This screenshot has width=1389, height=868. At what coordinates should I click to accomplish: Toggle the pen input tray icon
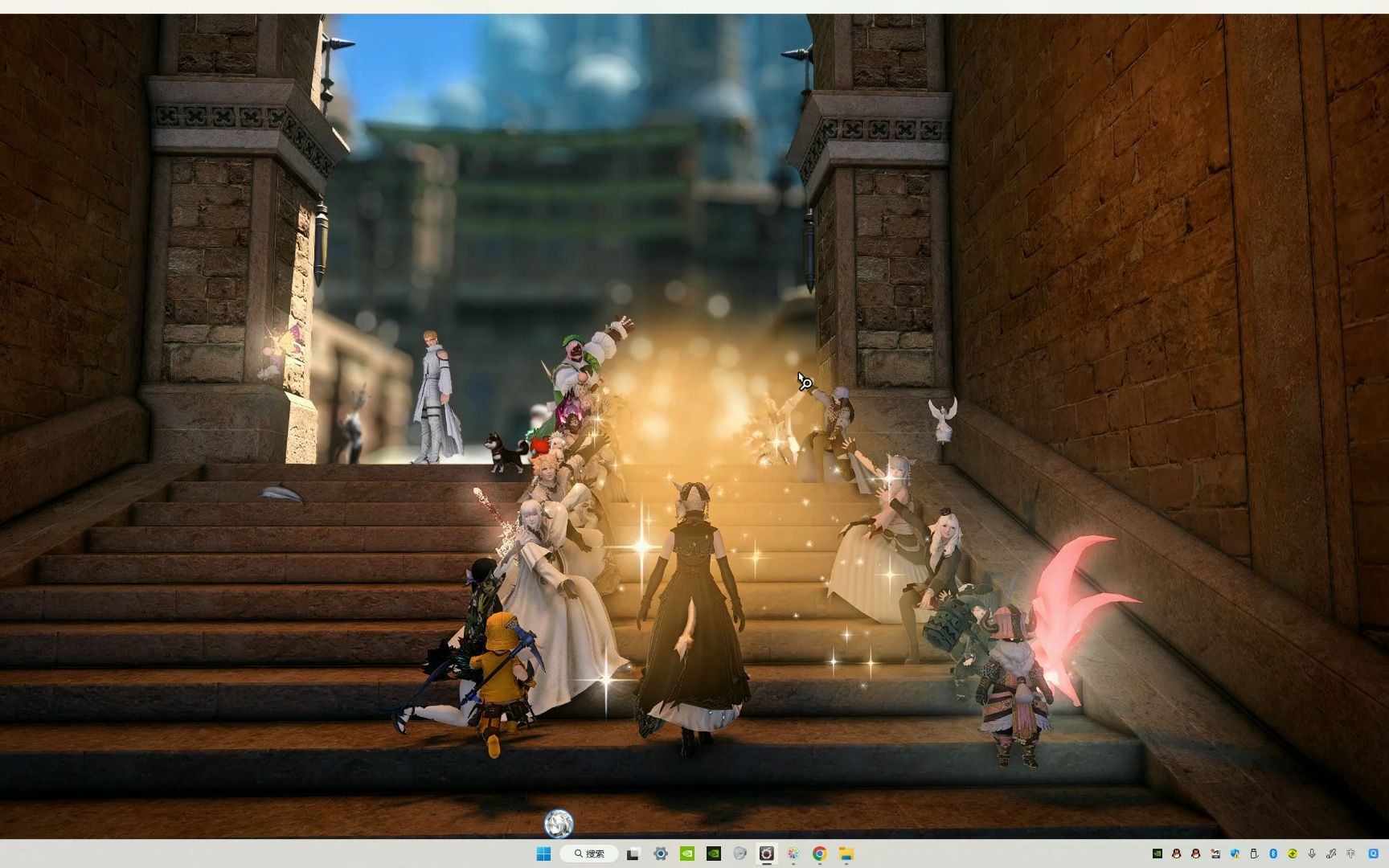[x=1332, y=854]
